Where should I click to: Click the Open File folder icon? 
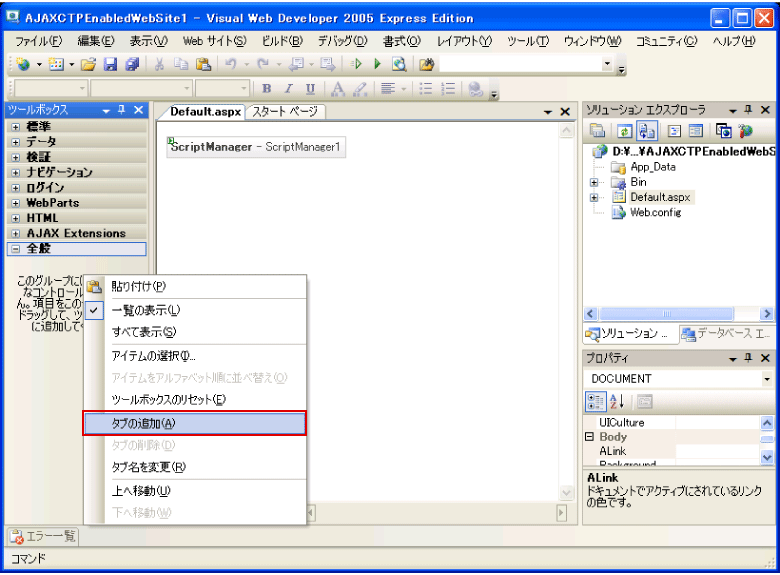[x=89, y=64]
